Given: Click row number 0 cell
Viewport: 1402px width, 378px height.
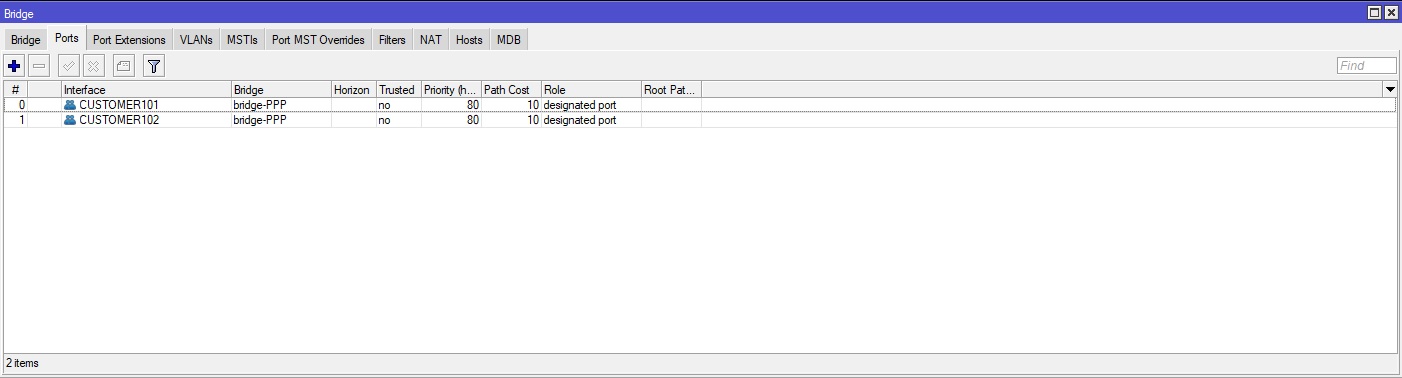Looking at the screenshot, I should (x=15, y=105).
